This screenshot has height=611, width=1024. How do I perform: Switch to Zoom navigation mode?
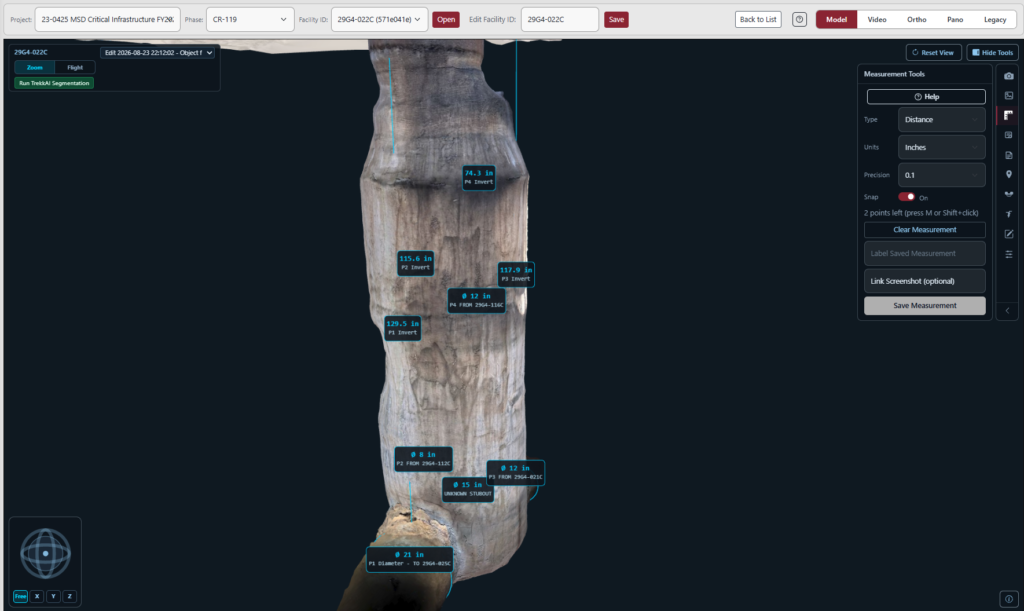(35, 67)
